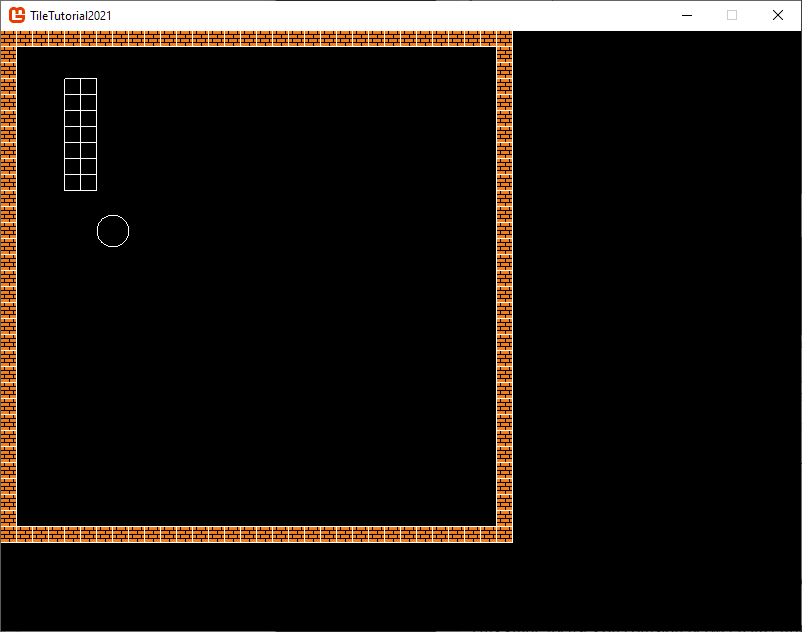The image size is (802, 632).
Task: Click the bottom-left corner brick tile
Action: [x=8, y=535]
